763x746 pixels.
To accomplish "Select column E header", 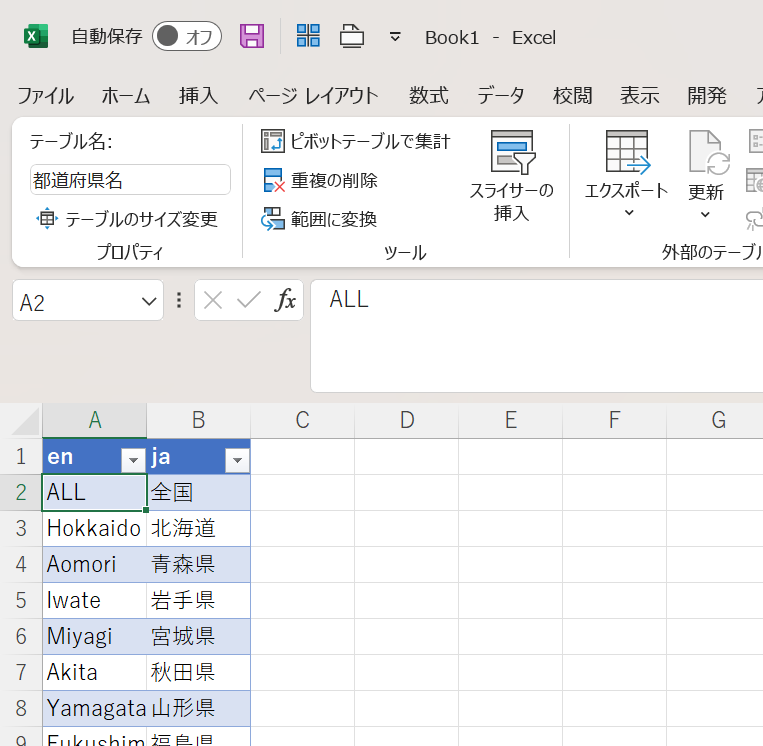I will tap(510, 420).
